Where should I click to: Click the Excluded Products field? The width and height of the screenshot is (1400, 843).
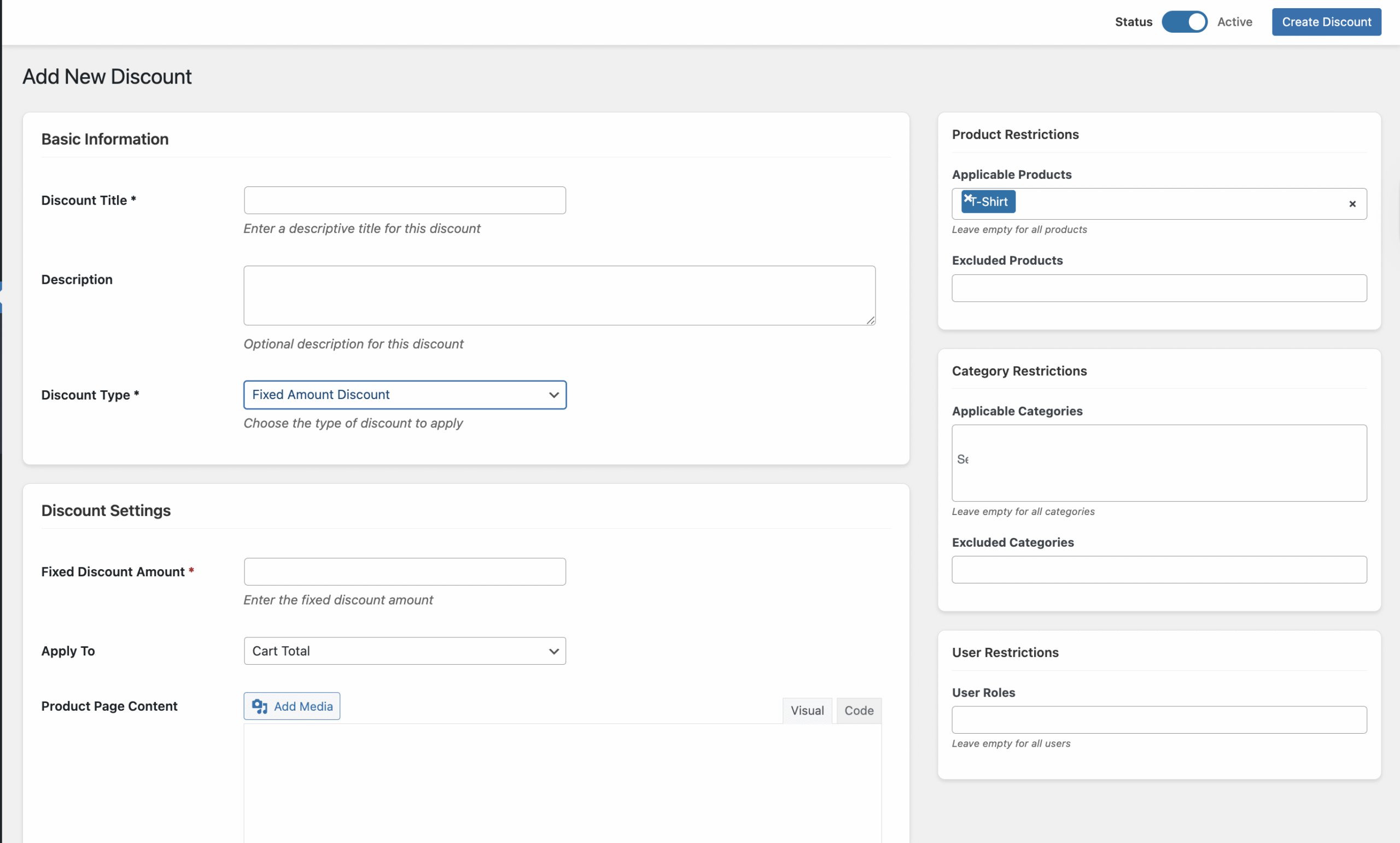click(x=1159, y=288)
